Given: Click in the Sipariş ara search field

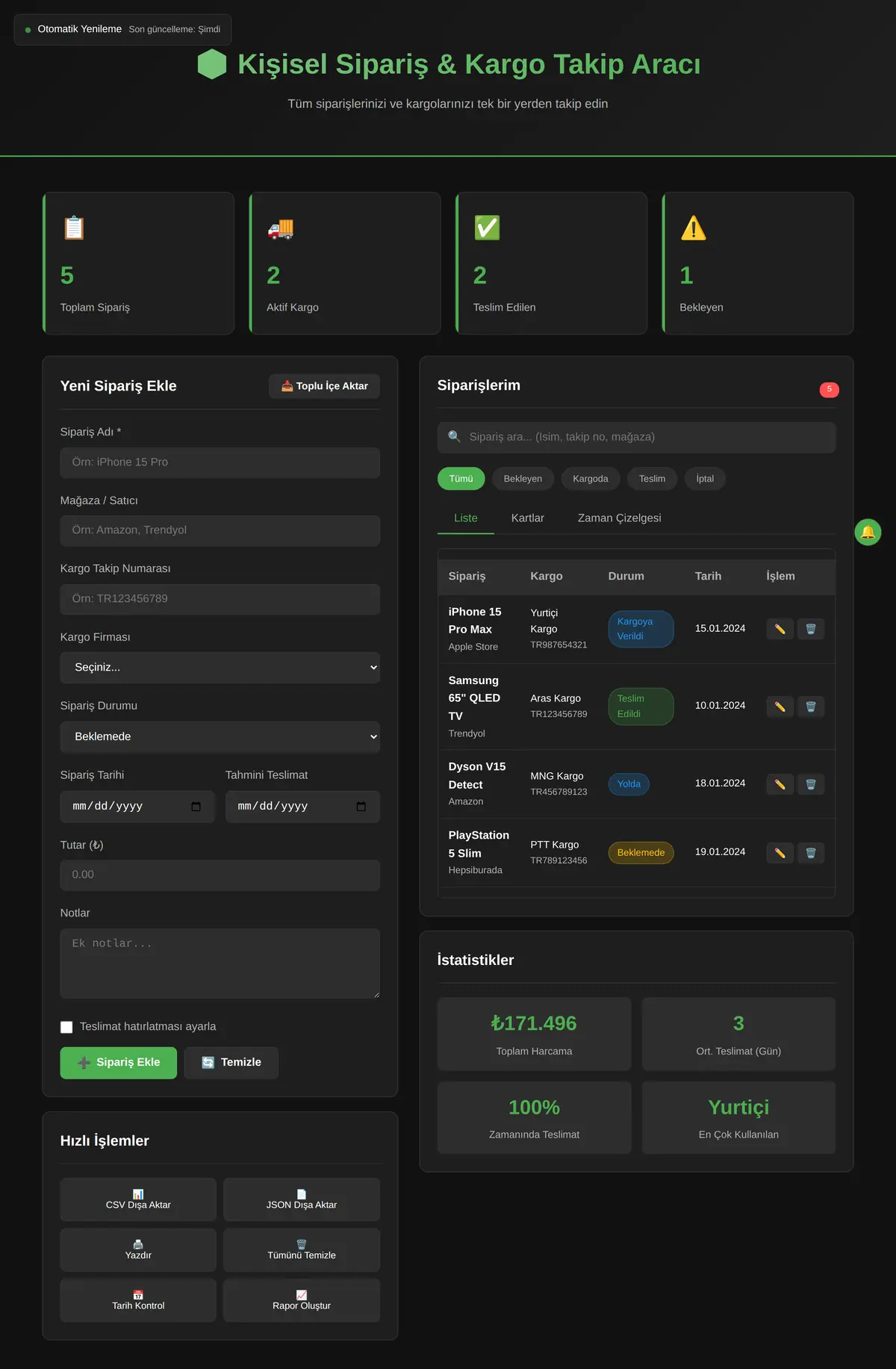Looking at the screenshot, I should [636, 438].
